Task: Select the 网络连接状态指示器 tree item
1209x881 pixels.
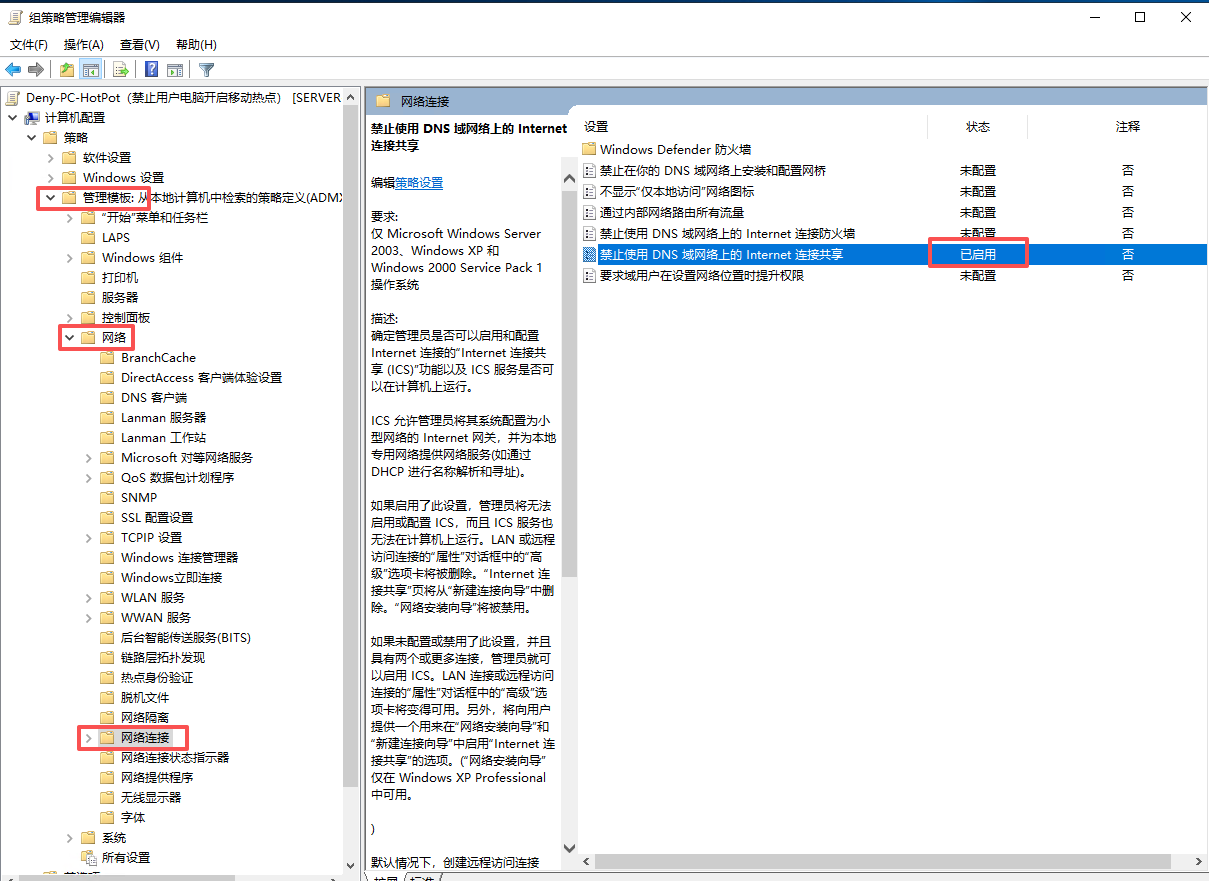Action: tap(175, 757)
